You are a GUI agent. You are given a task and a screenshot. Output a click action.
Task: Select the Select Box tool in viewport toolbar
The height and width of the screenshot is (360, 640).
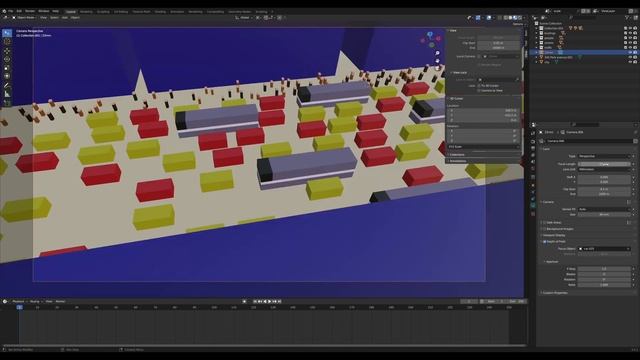tap(7, 33)
